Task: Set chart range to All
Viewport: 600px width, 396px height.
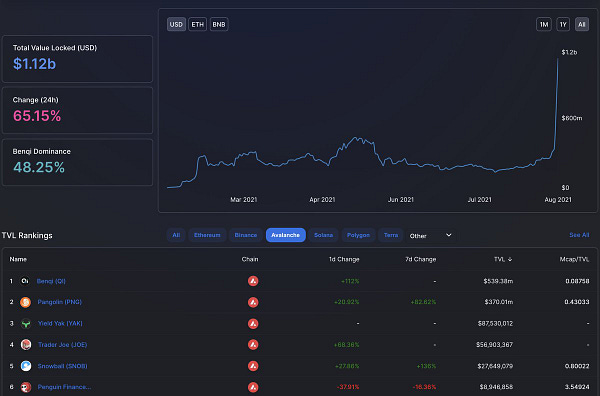Action: click(x=582, y=24)
